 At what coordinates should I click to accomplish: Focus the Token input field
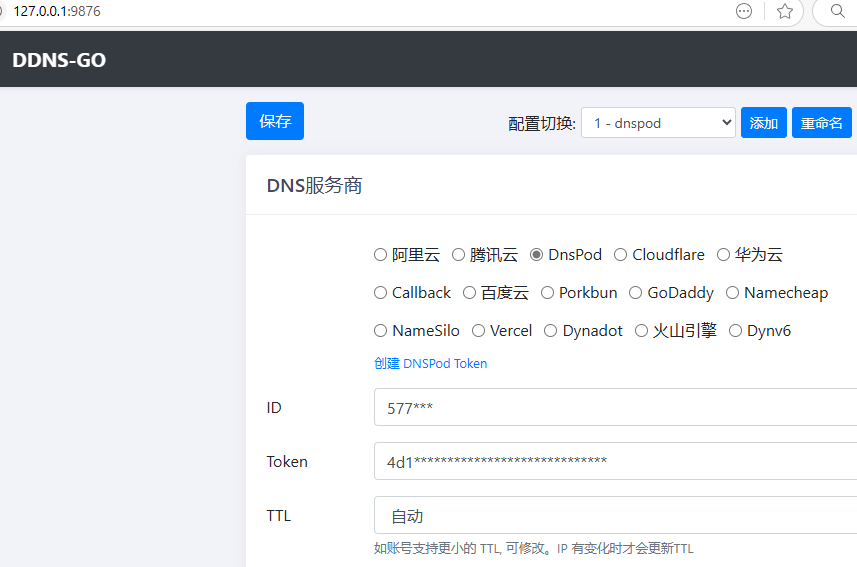point(615,461)
